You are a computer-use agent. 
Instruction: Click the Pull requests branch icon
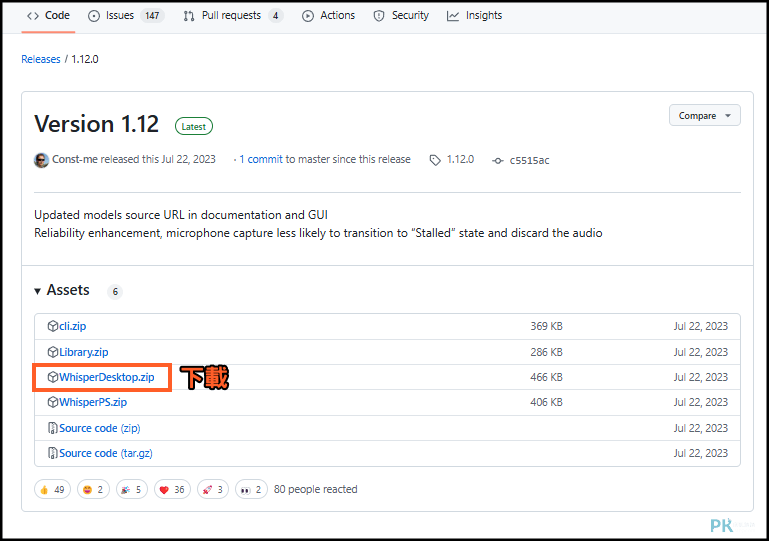(x=189, y=16)
